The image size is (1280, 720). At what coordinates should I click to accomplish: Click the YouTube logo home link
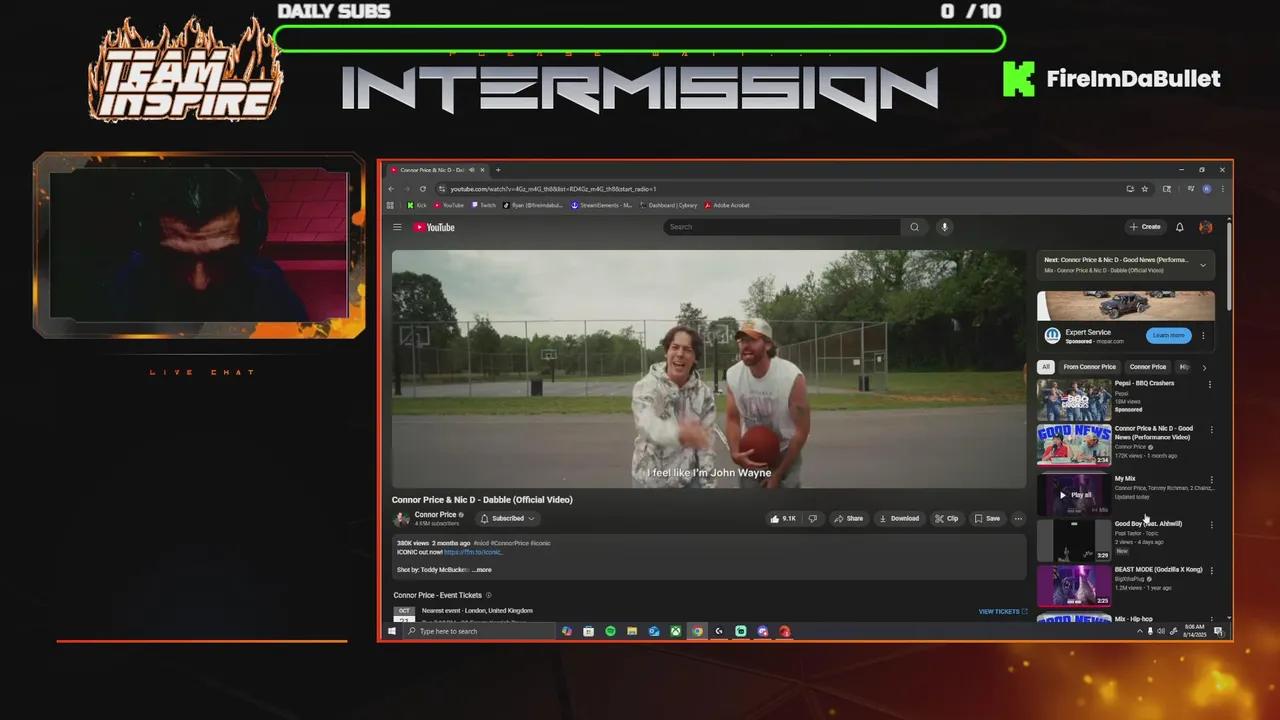point(434,227)
